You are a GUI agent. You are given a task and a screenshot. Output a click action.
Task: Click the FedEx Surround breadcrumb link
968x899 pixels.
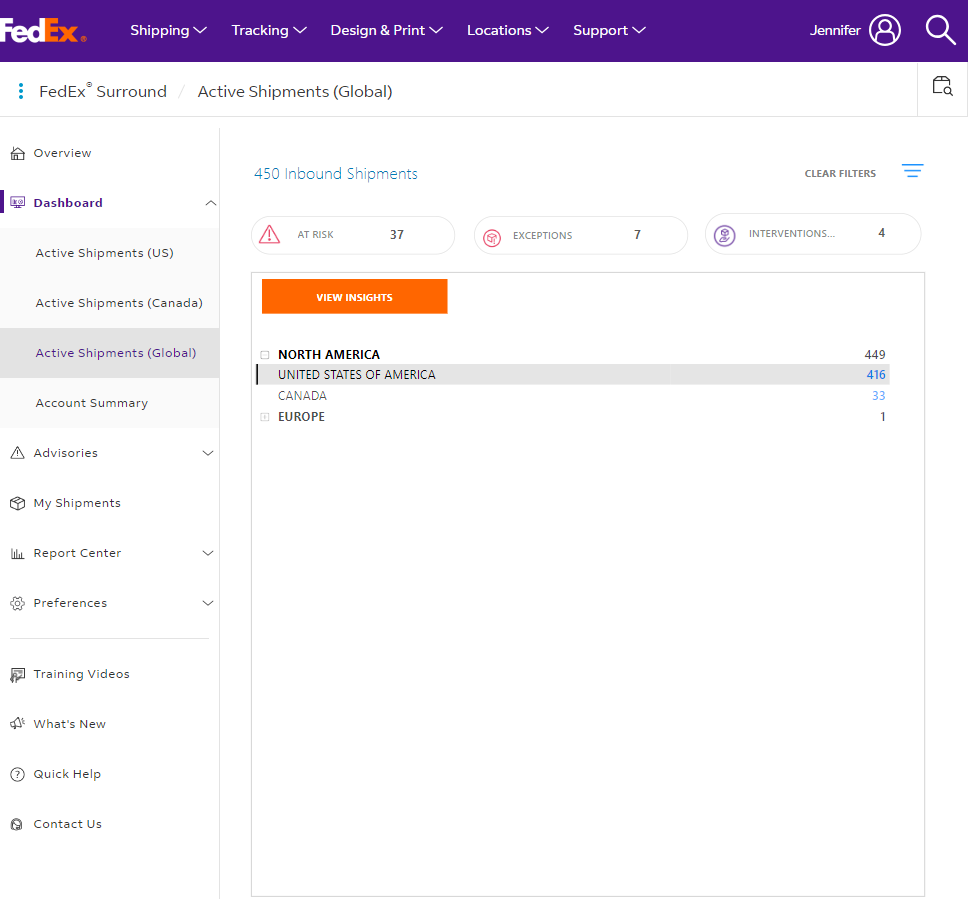click(102, 91)
